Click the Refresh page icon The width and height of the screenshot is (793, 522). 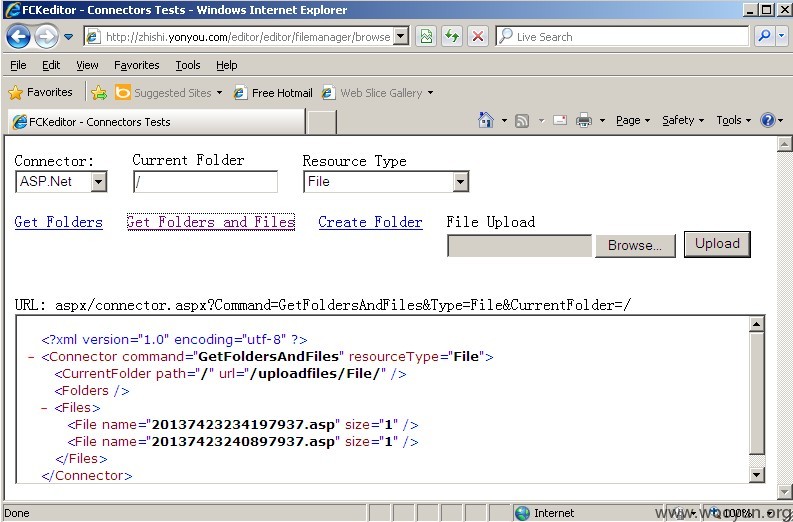pyautogui.click(x=452, y=36)
